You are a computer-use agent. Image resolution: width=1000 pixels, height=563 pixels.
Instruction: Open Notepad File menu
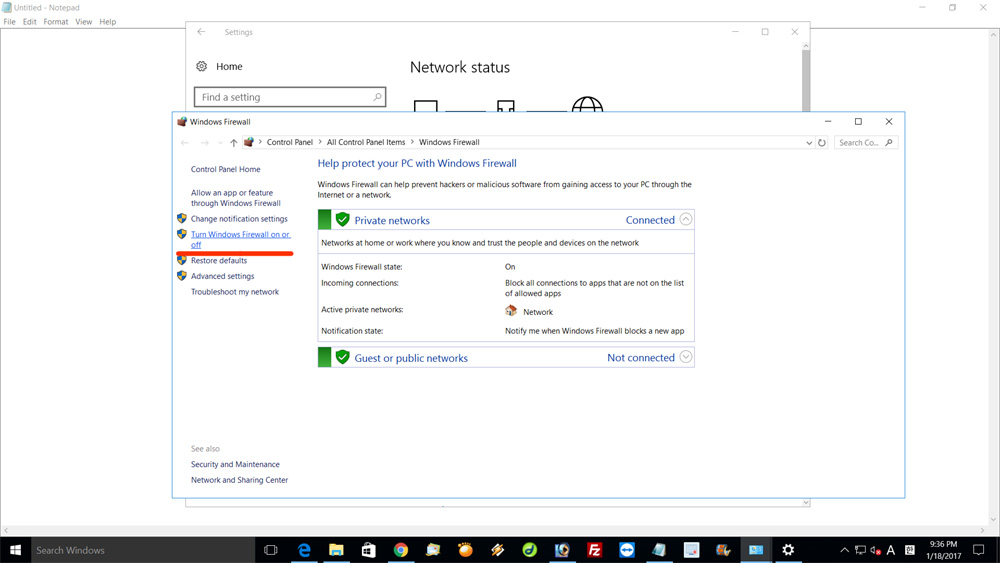pos(10,22)
